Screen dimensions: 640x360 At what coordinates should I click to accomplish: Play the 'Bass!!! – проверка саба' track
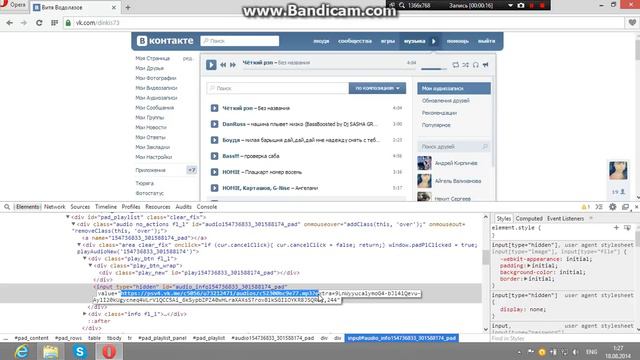click(214, 156)
